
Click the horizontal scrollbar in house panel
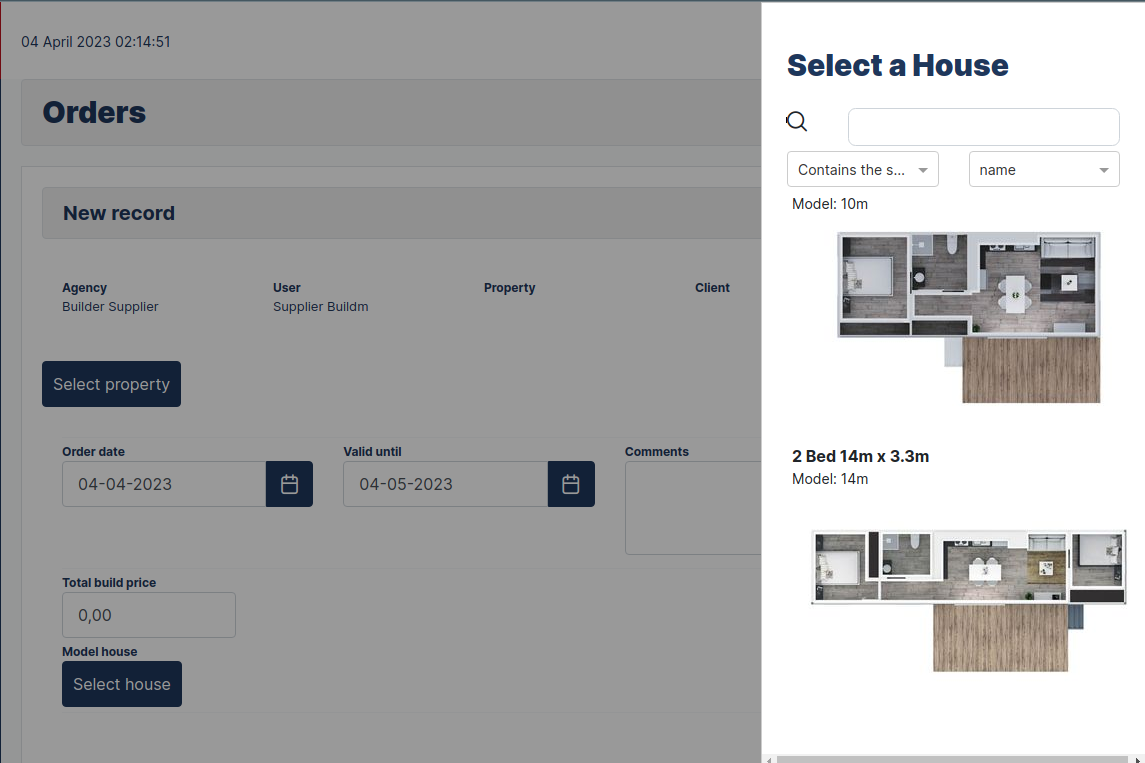950,759
